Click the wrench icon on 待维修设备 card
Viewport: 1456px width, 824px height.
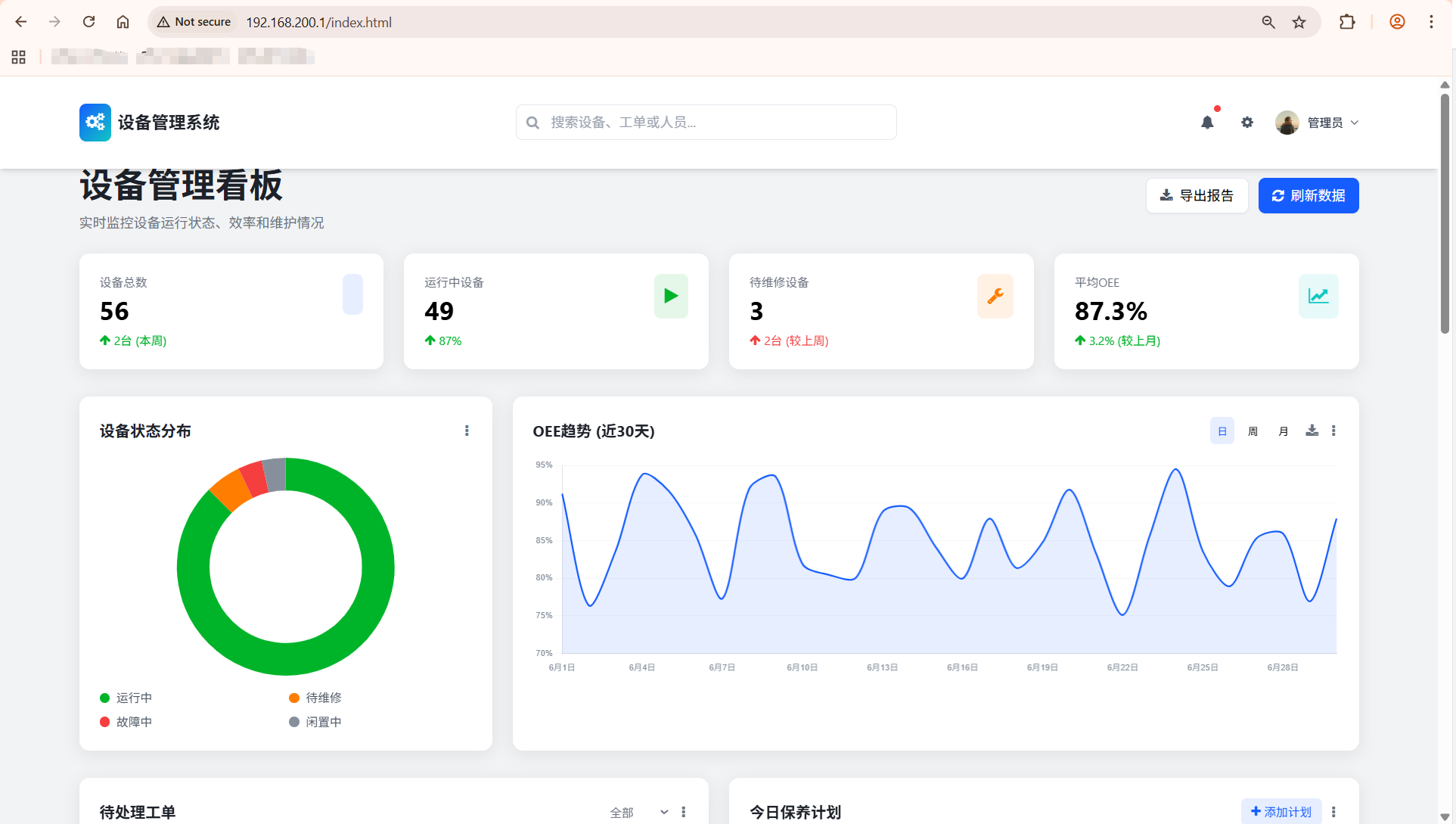[995, 296]
